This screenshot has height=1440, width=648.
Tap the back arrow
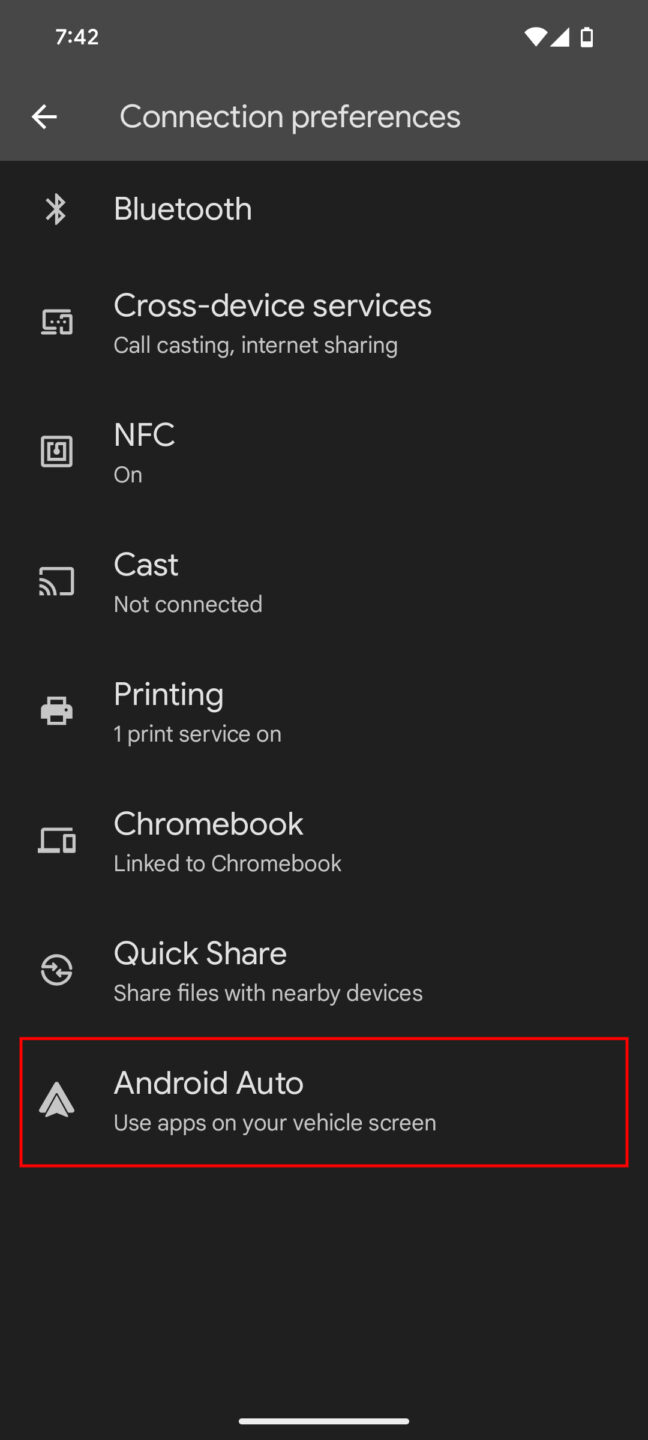tap(44, 116)
